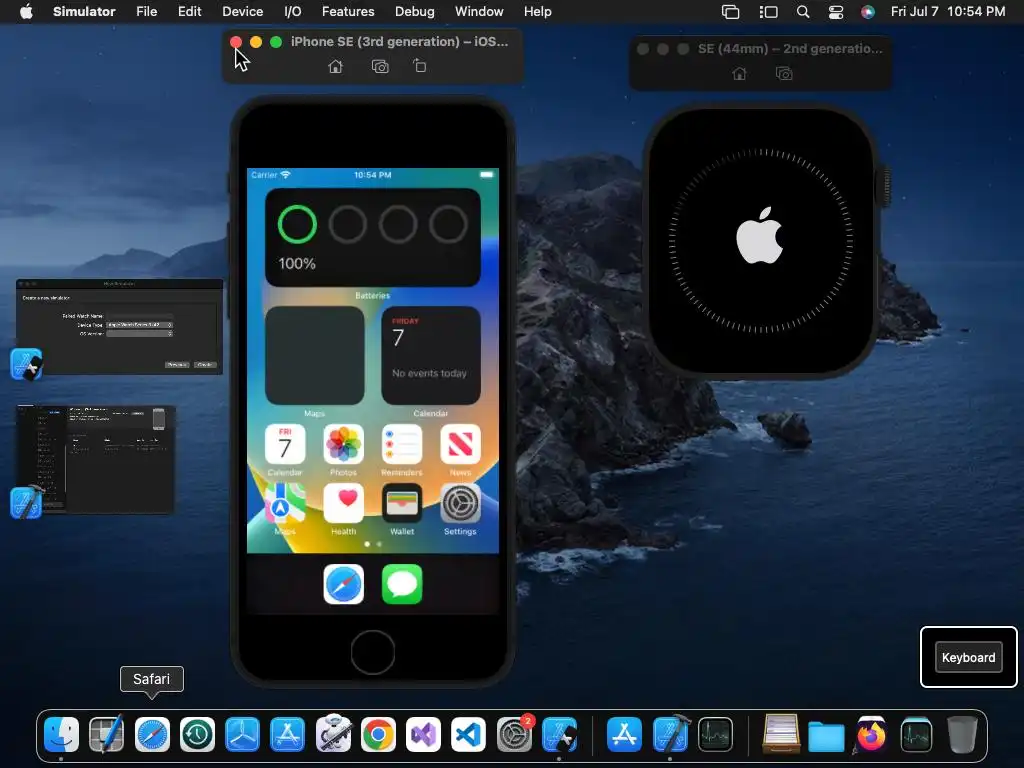The width and height of the screenshot is (1024, 768).
Task: Click the iPhone SE window title text
Action: coord(399,41)
